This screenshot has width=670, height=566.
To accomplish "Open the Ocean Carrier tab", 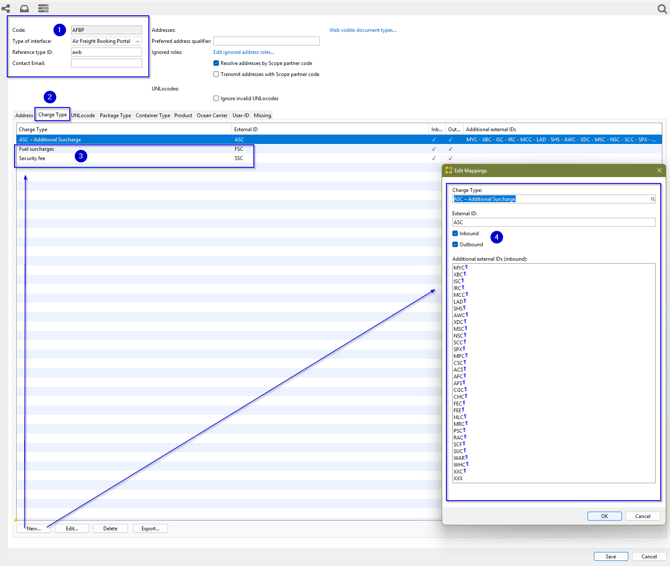I will coord(212,115).
